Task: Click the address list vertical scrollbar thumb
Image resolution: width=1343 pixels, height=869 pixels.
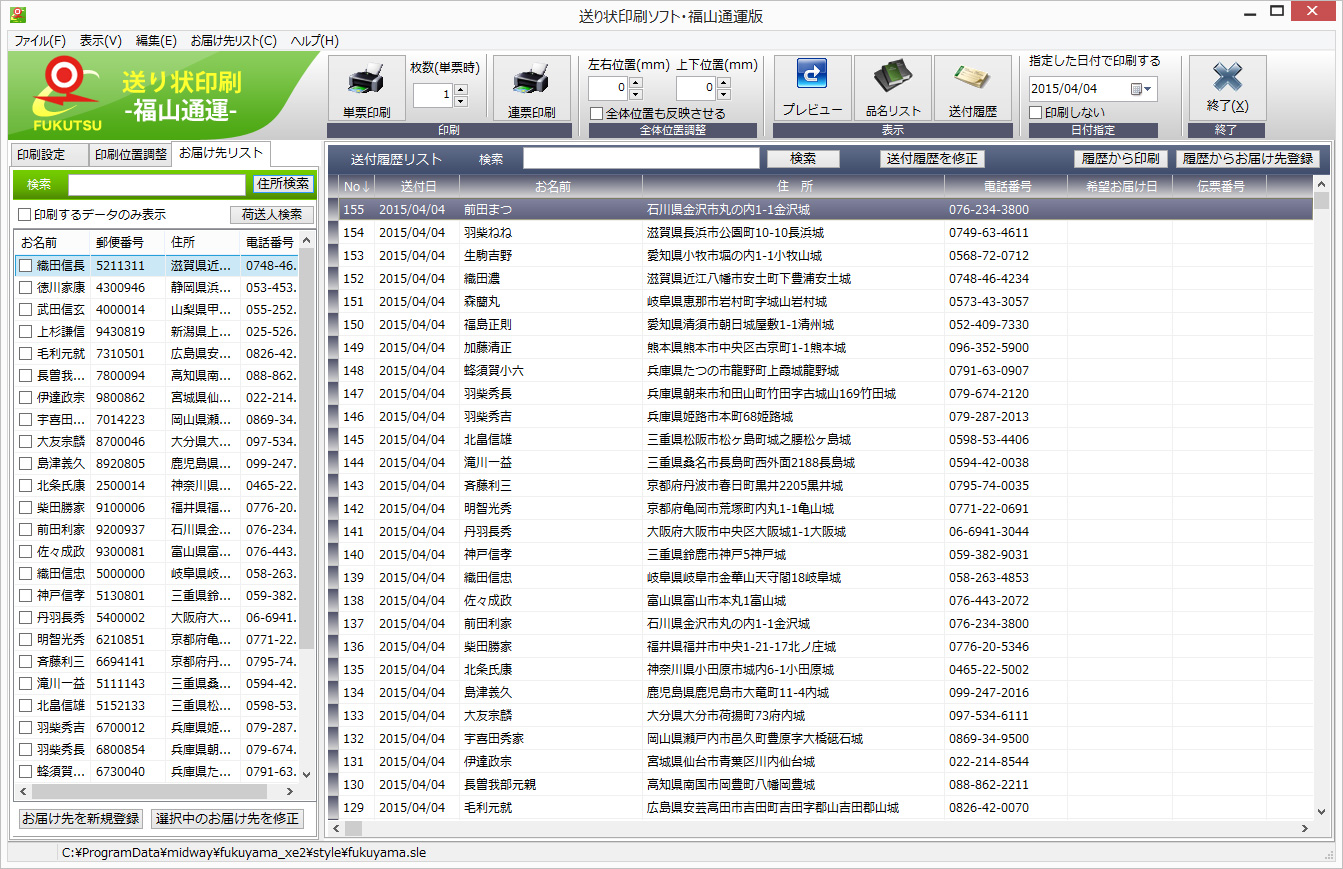Action: click(306, 448)
